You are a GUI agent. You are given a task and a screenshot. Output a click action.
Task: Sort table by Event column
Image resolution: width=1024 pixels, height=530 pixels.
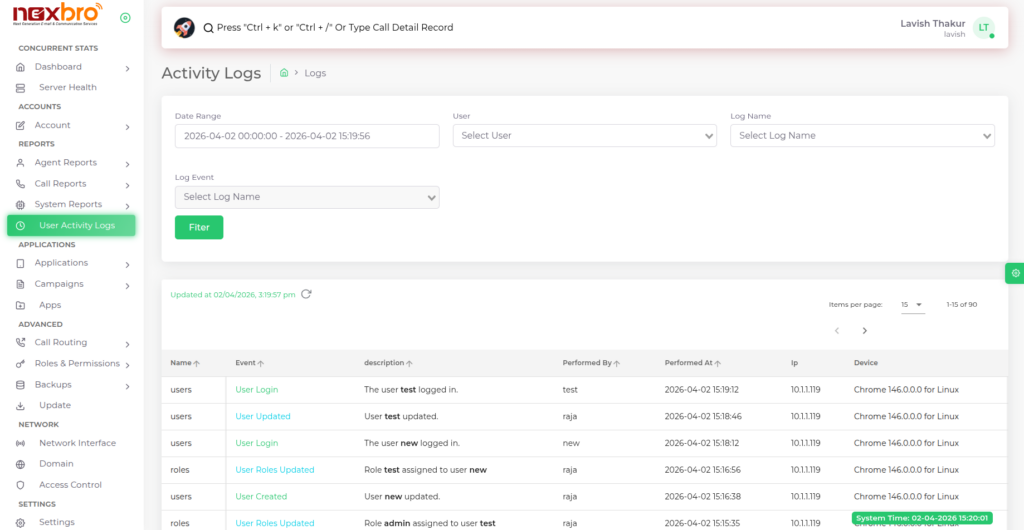pyautogui.click(x=249, y=363)
